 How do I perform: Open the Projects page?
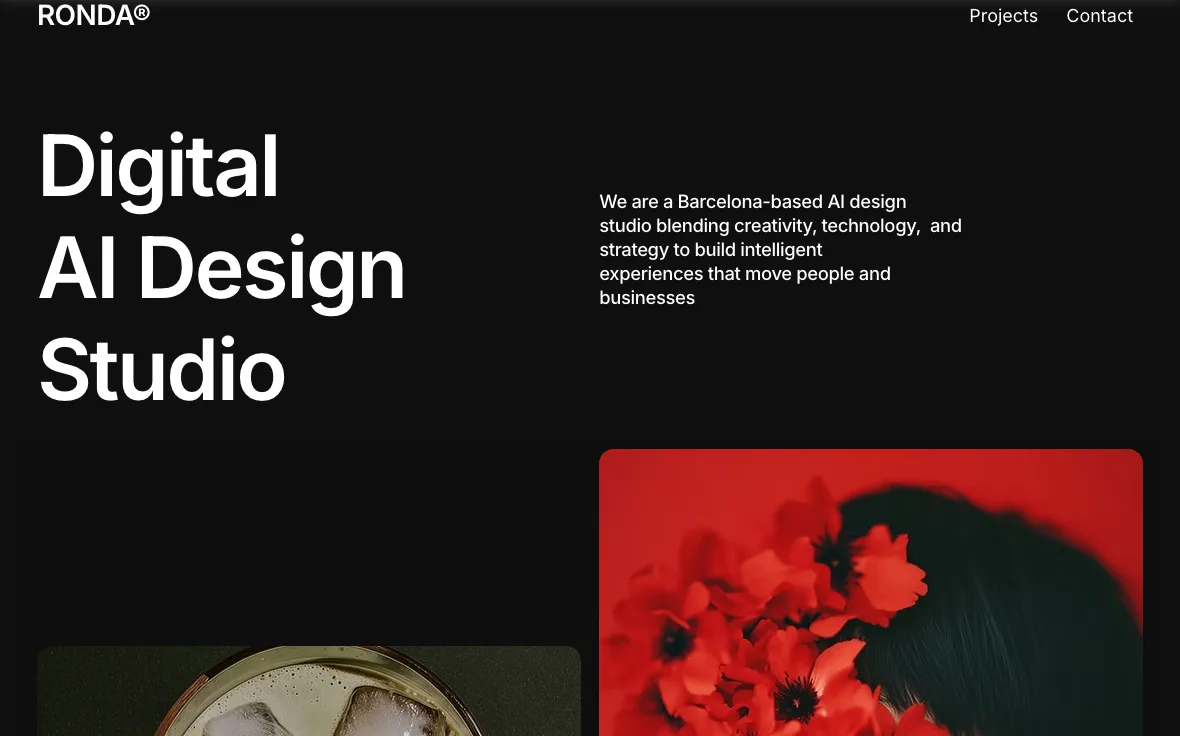1003,16
